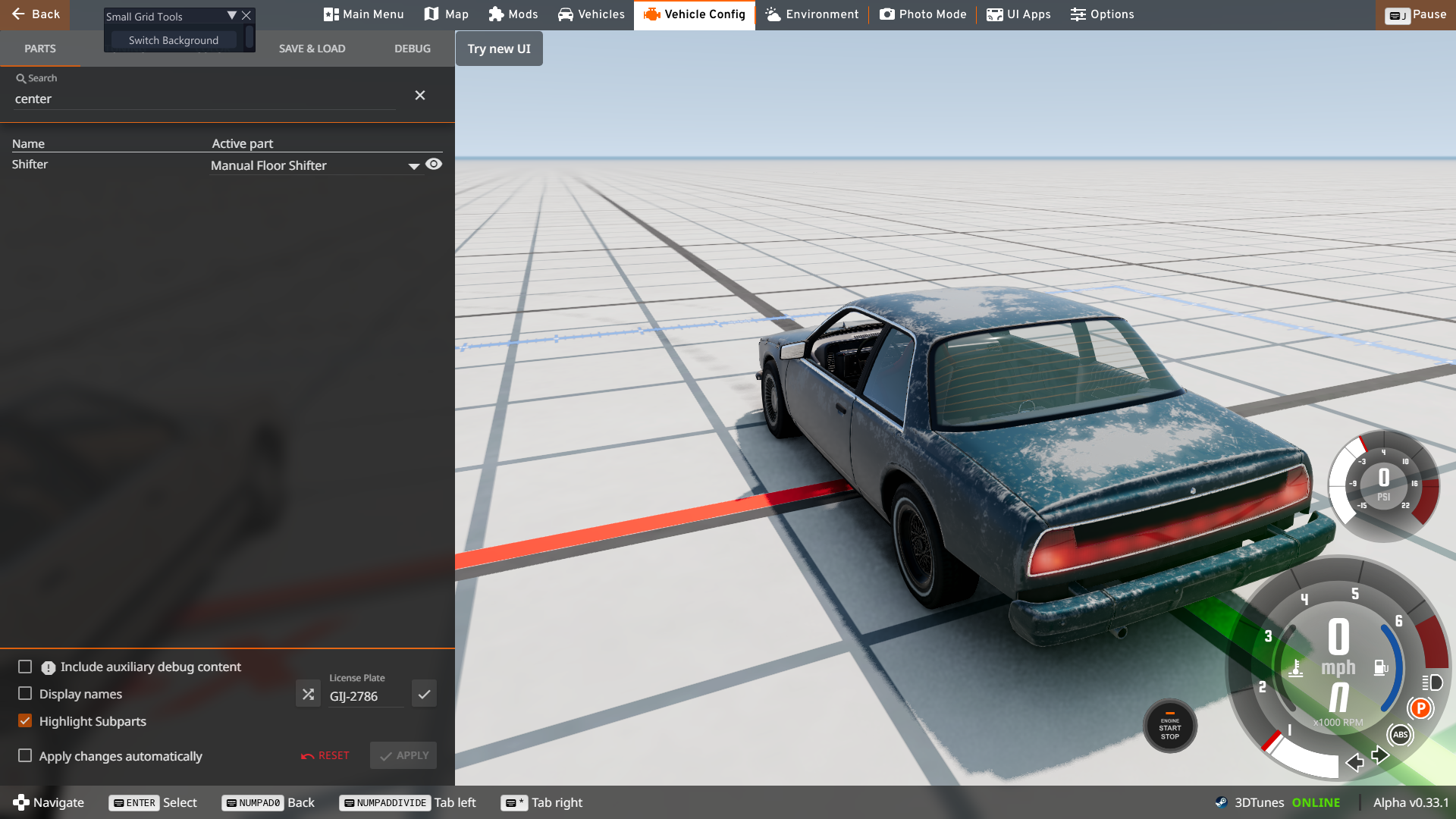Open the Options menu

click(x=1103, y=14)
